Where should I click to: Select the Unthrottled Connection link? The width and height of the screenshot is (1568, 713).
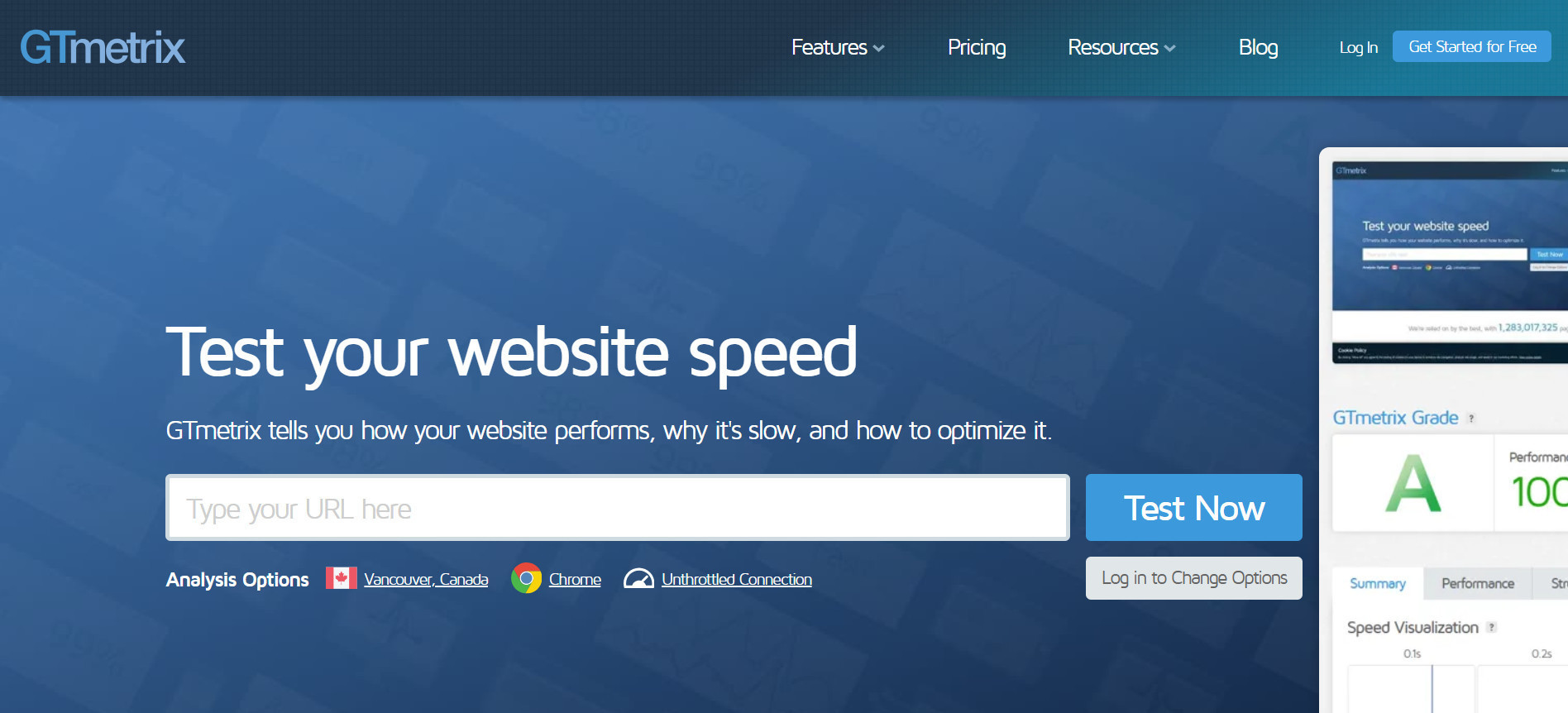coord(736,580)
